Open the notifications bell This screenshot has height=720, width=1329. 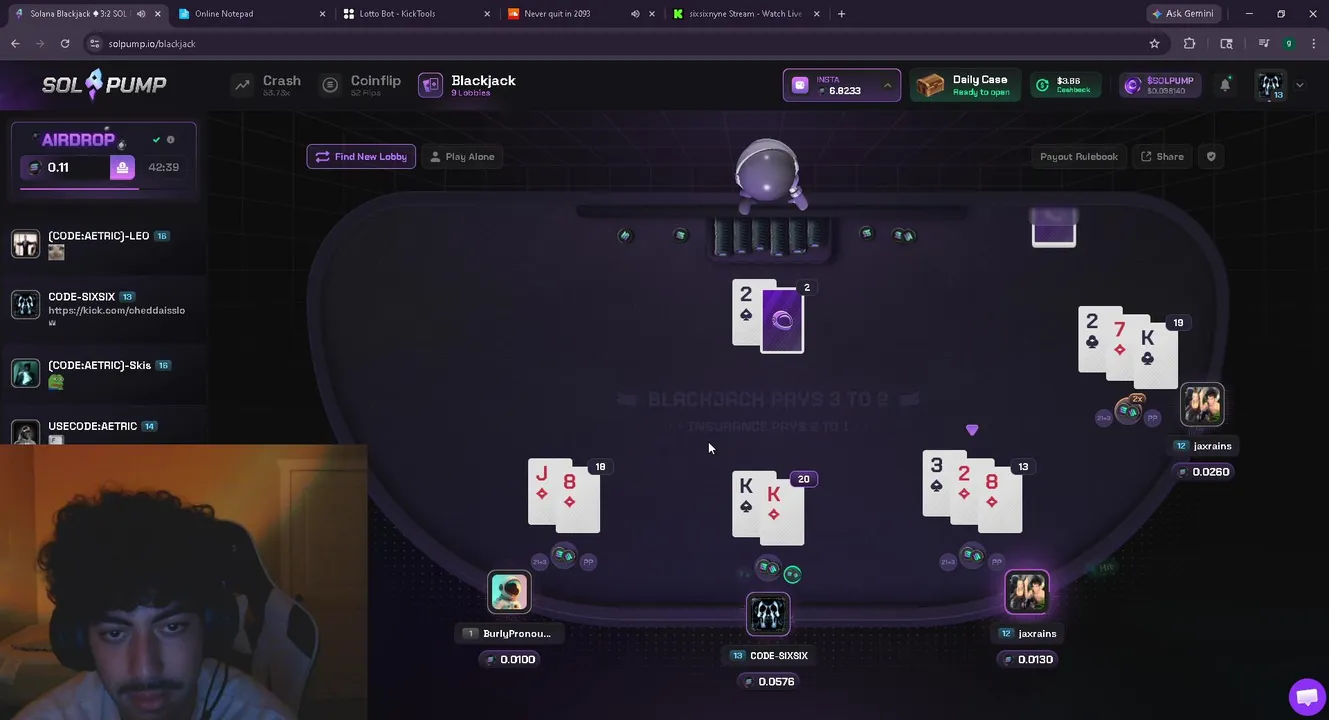pyautogui.click(x=1225, y=85)
